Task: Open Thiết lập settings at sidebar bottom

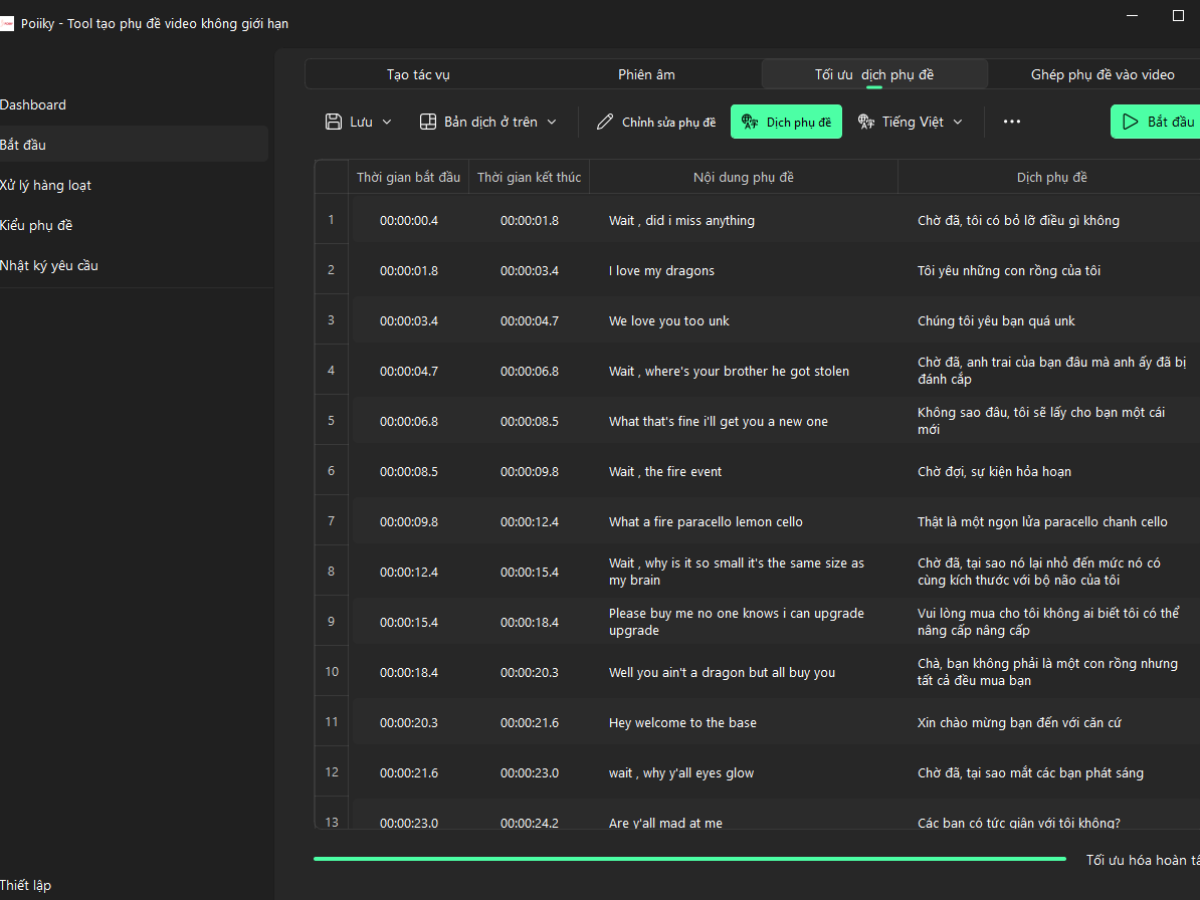Action: (26, 885)
